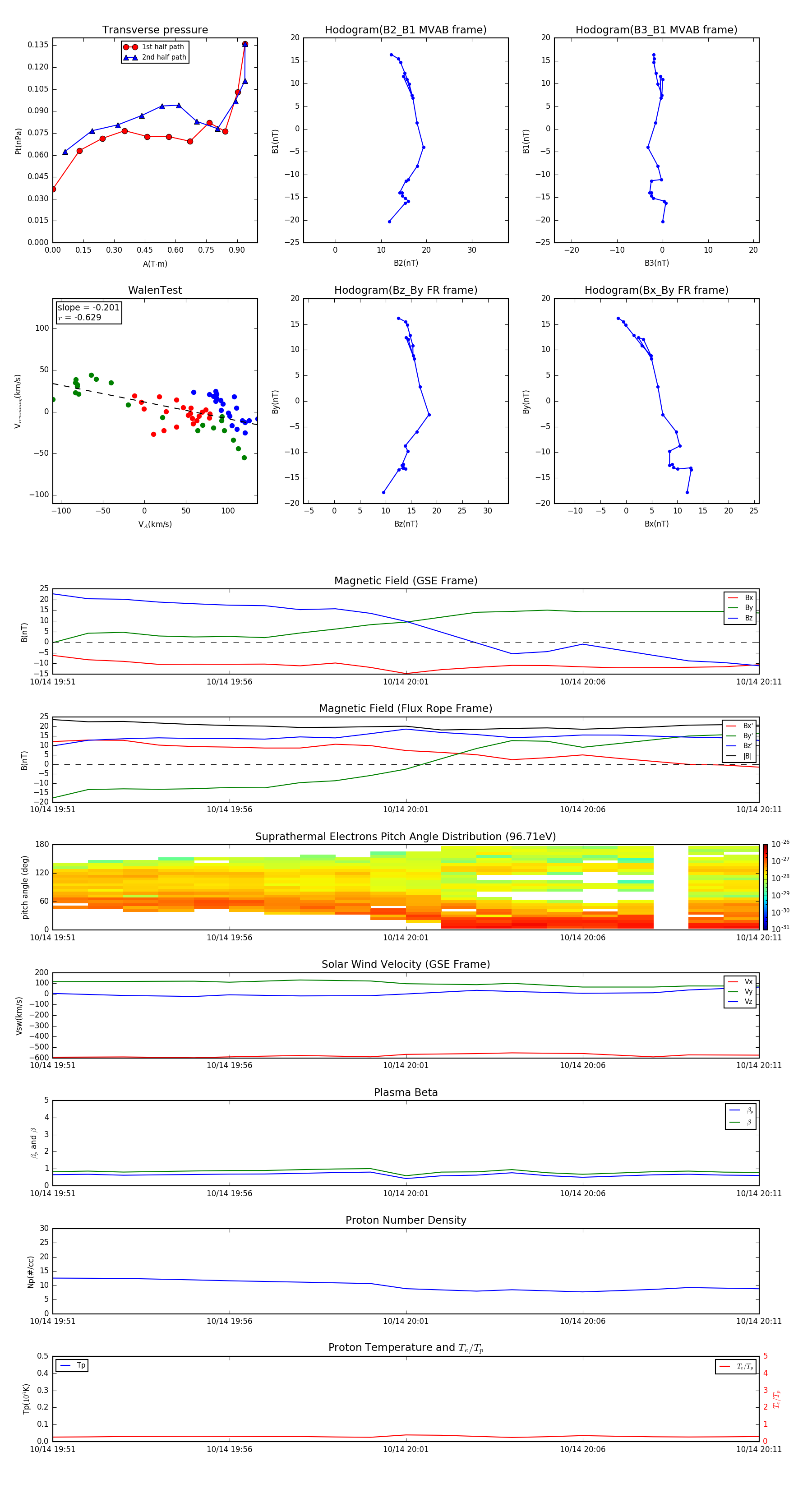812x1489 pixels.
Task: Click the Suprathermal Electrons Pitch Angle Distribution title
Action: (x=406, y=837)
